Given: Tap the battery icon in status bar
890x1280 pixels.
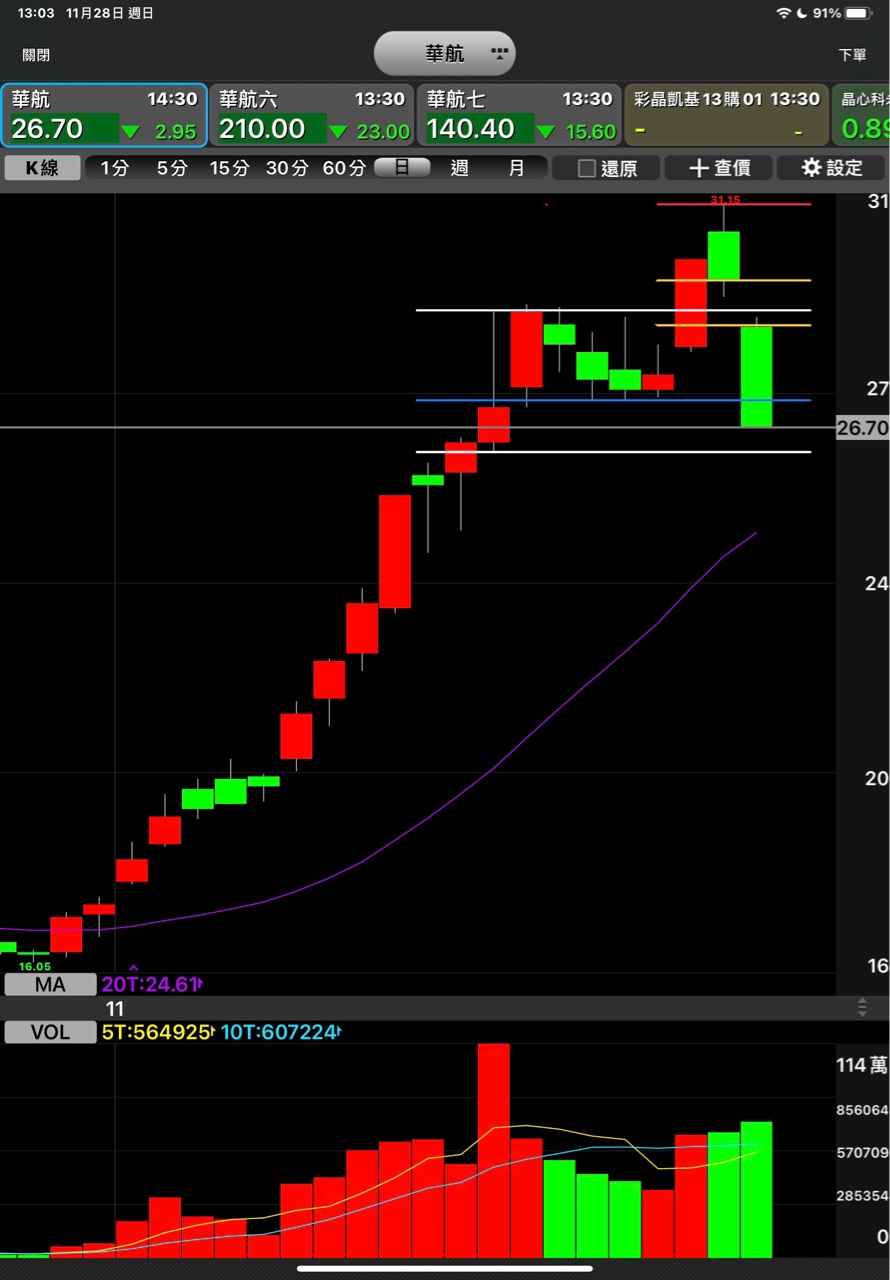Looking at the screenshot, I should [858, 13].
